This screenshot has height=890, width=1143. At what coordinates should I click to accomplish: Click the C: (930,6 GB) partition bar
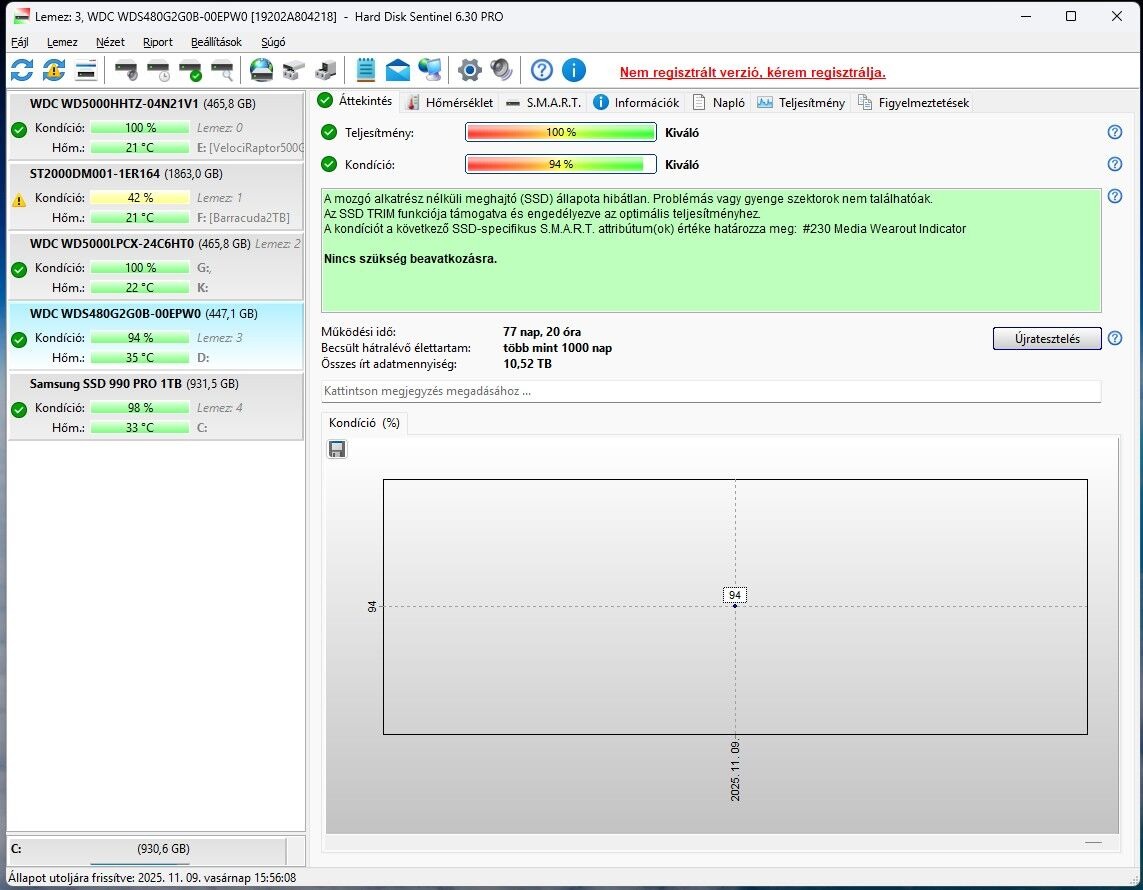[x=147, y=849]
